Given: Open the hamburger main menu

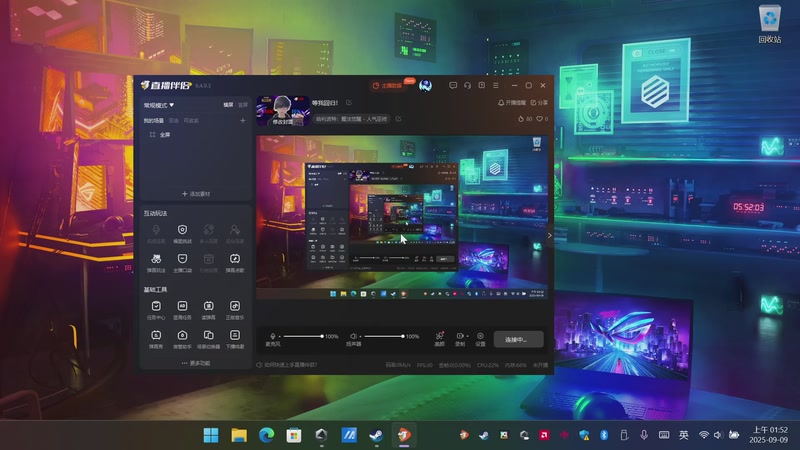Looking at the screenshot, I should [496, 85].
